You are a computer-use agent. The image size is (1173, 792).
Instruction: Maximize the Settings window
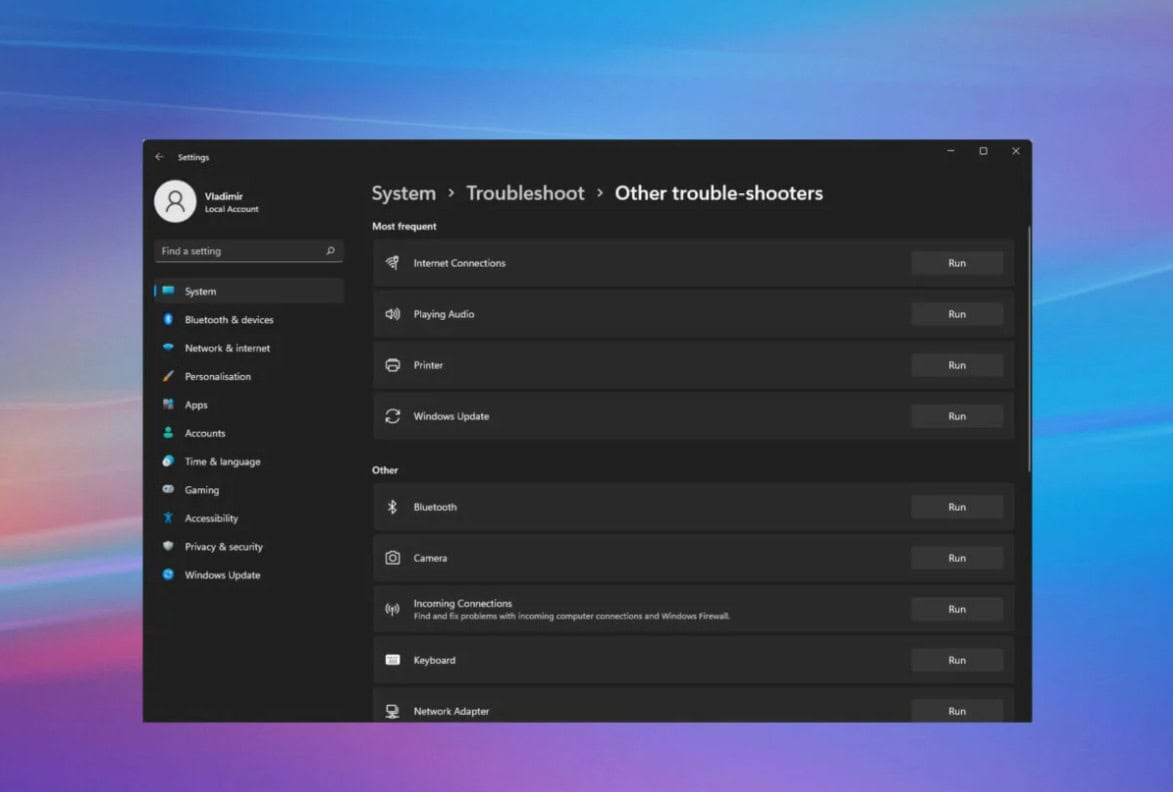[983, 151]
